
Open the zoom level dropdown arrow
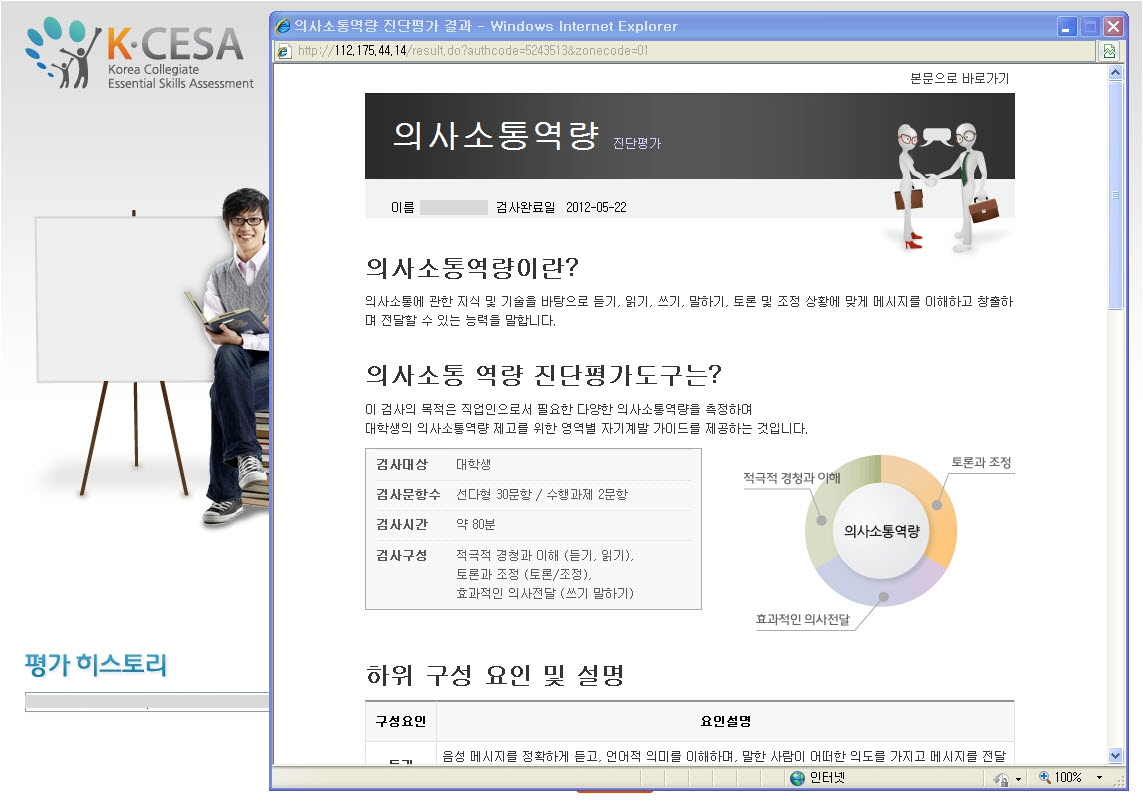pos(1099,778)
